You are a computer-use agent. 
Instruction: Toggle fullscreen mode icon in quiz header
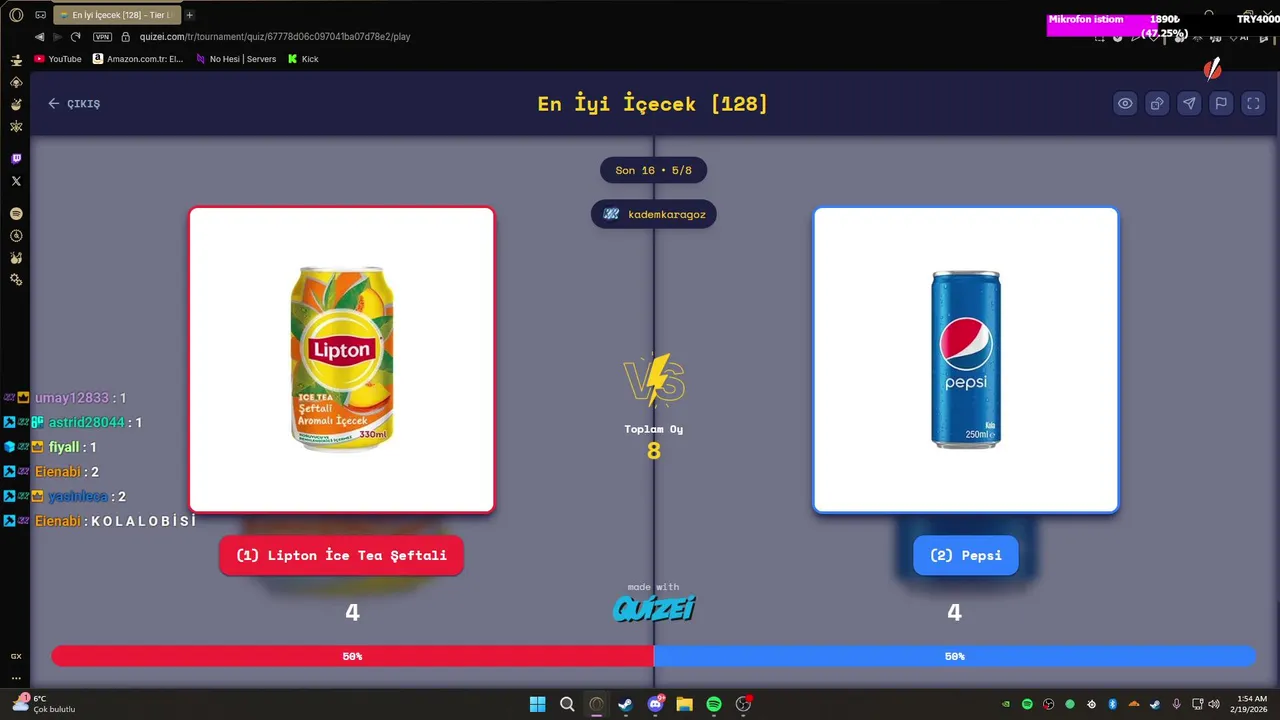click(x=1253, y=103)
